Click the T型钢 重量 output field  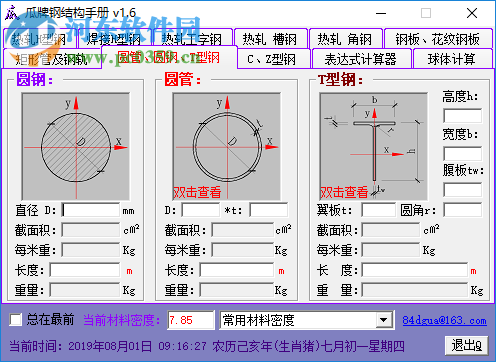click(415, 290)
